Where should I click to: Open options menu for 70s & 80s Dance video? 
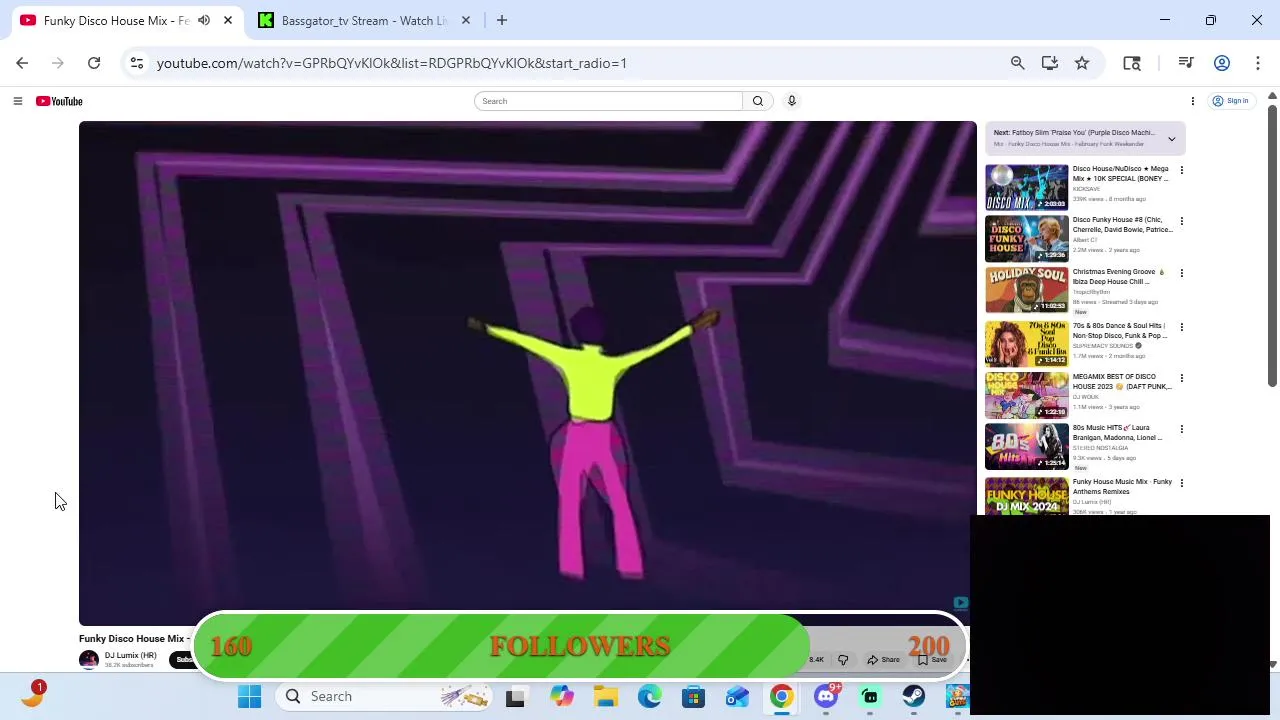1181,327
